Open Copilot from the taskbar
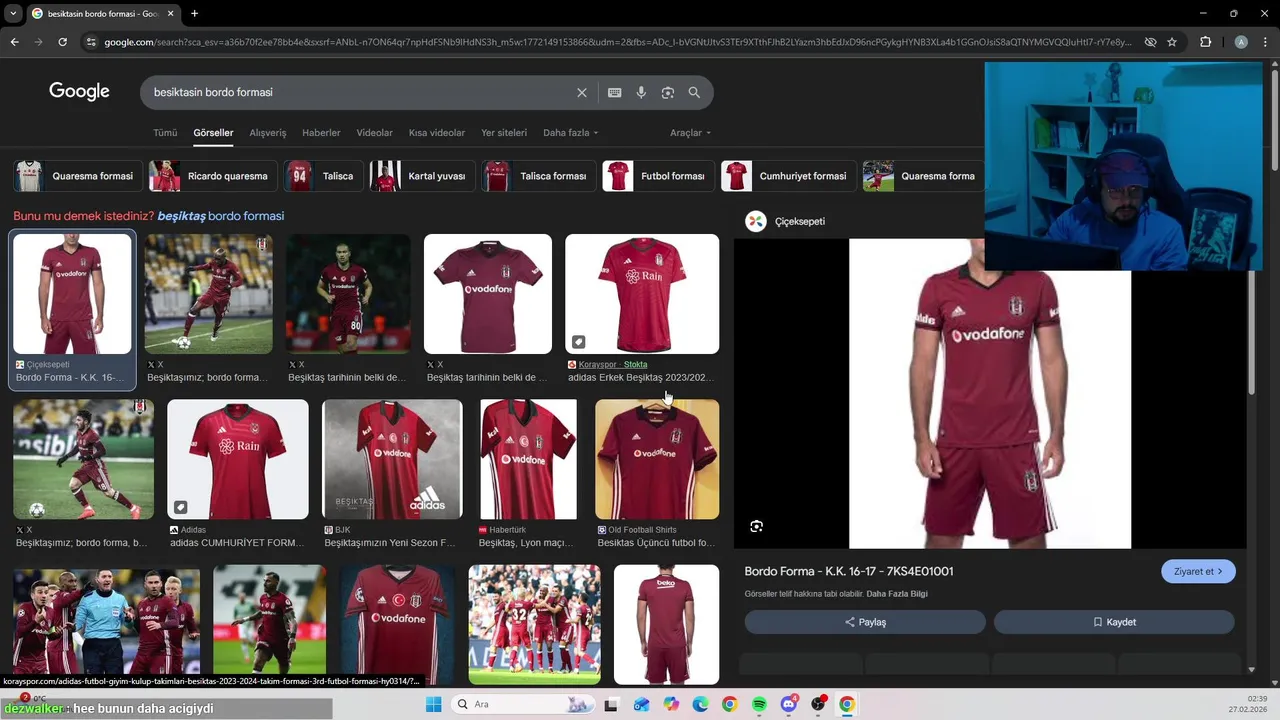 tap(671, 704)
